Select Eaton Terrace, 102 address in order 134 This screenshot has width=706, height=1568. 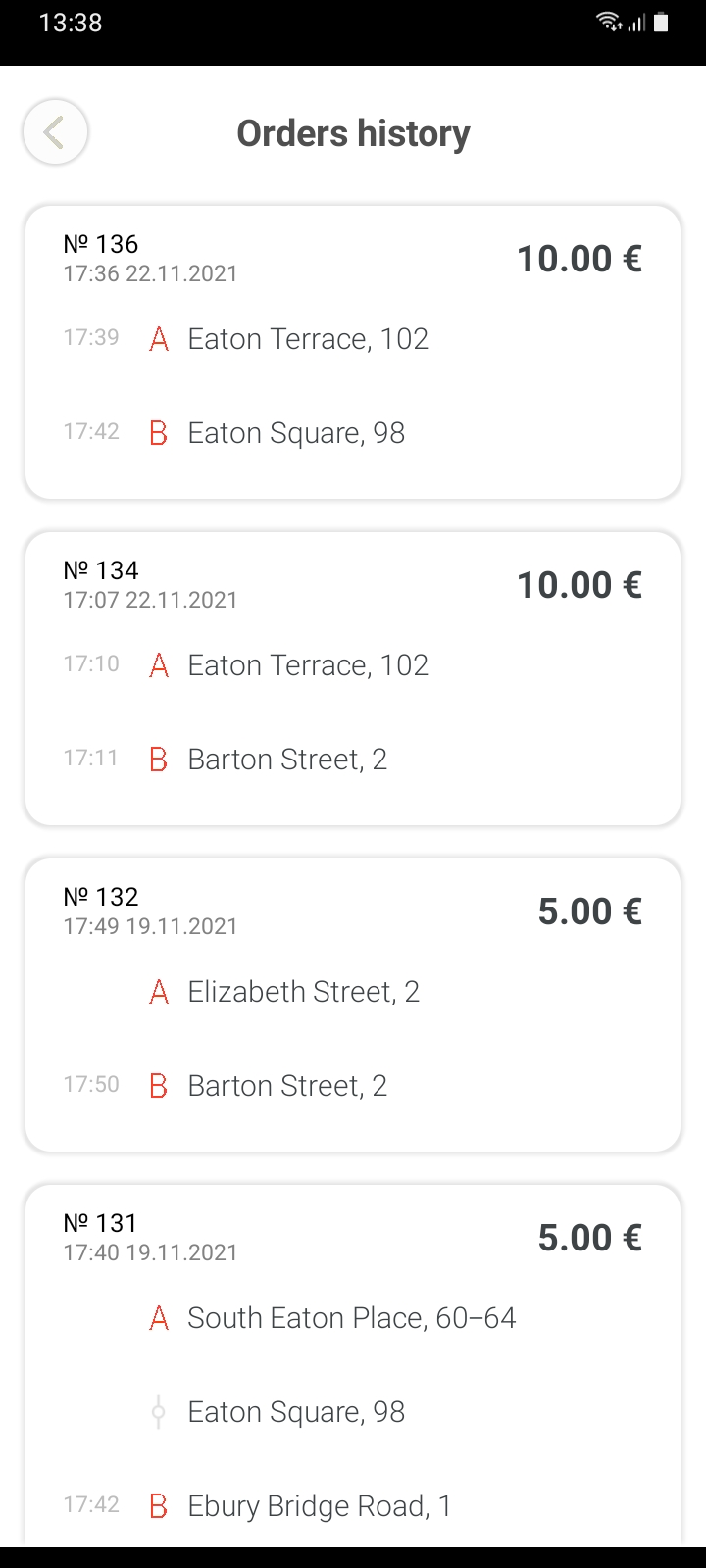[308, 665]
